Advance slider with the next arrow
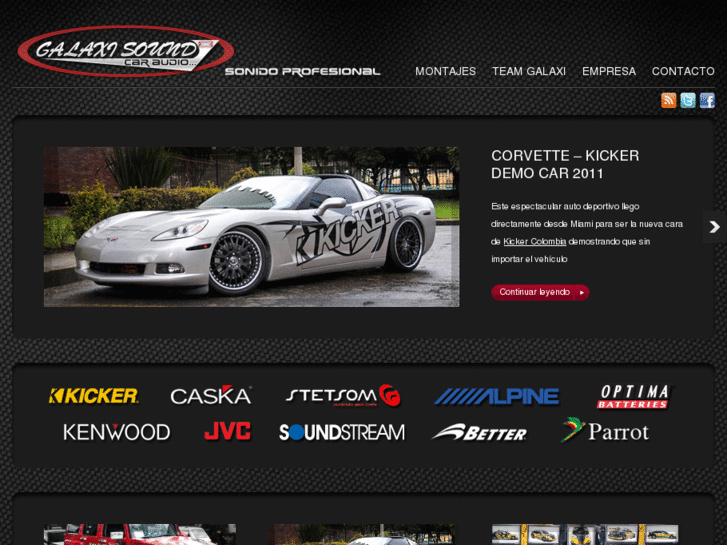 point(714,227)
